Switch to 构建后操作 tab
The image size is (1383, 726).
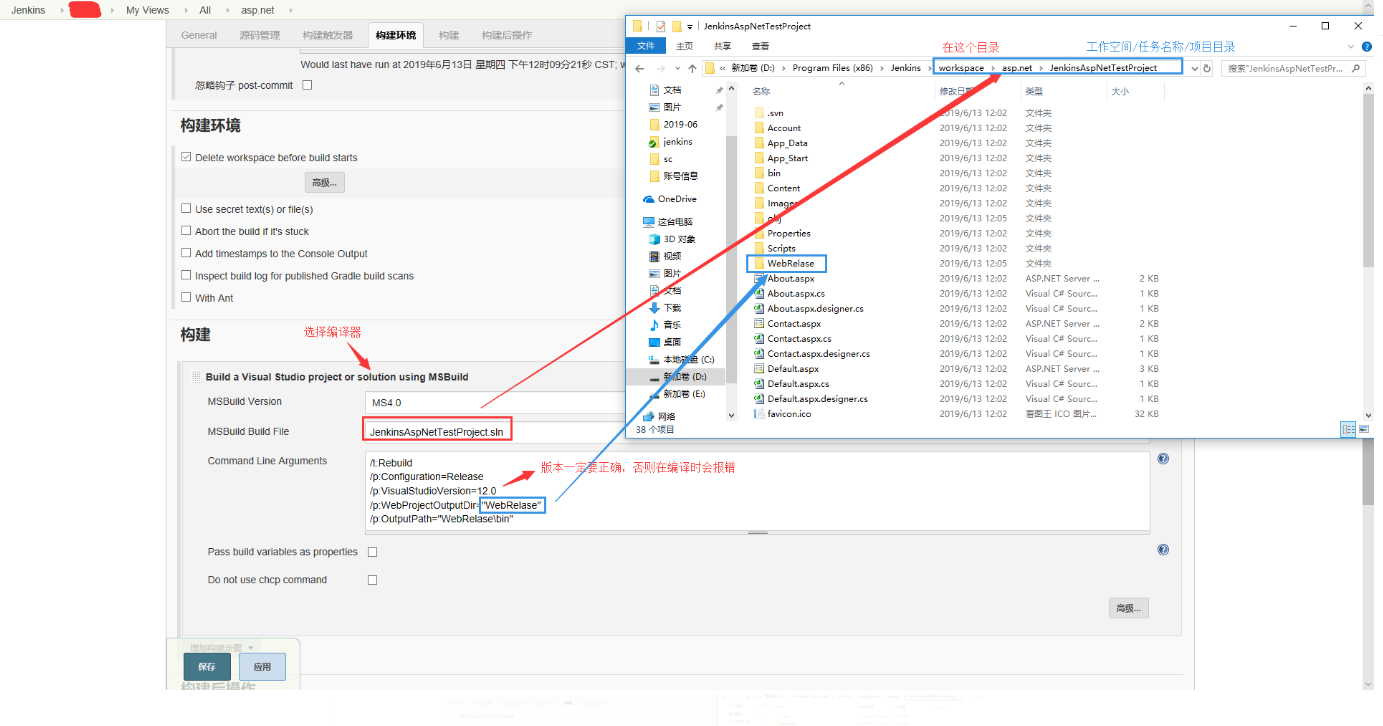507,35
